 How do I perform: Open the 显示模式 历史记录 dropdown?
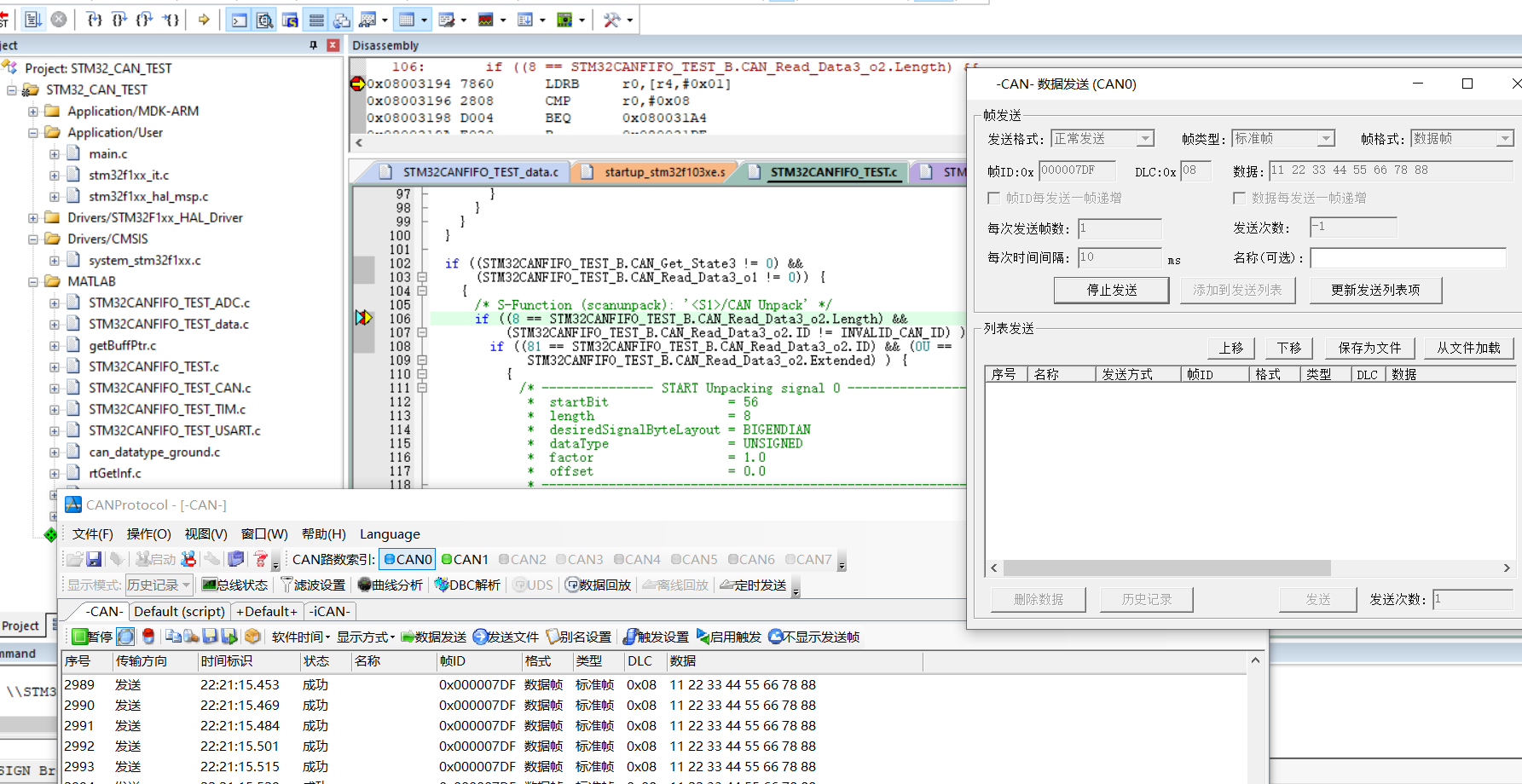(159, 585)
